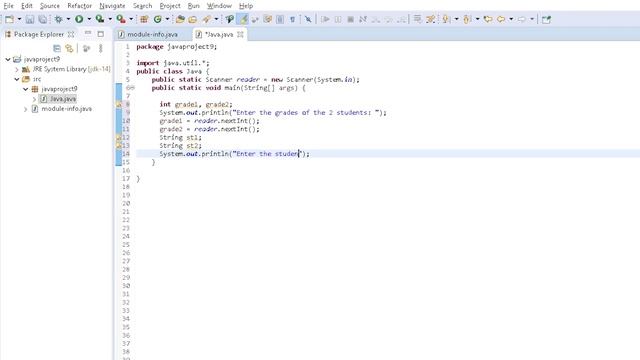Collapse the javaproject9 package node
Image resolution: width=640 pixels, height=360 pixels.
[x=25, y=89]
